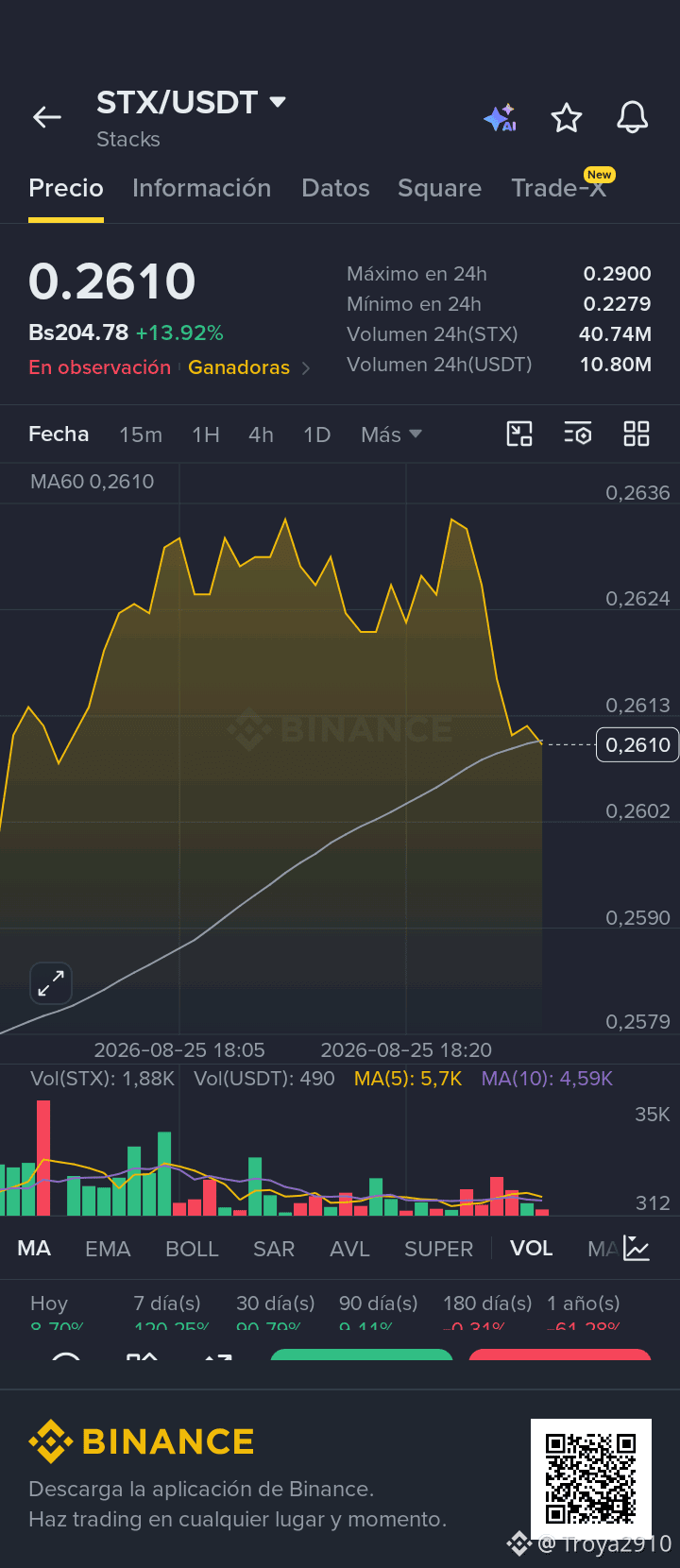Select the 15m timeframe
680x1568 pixels.
tap(141, 435)
